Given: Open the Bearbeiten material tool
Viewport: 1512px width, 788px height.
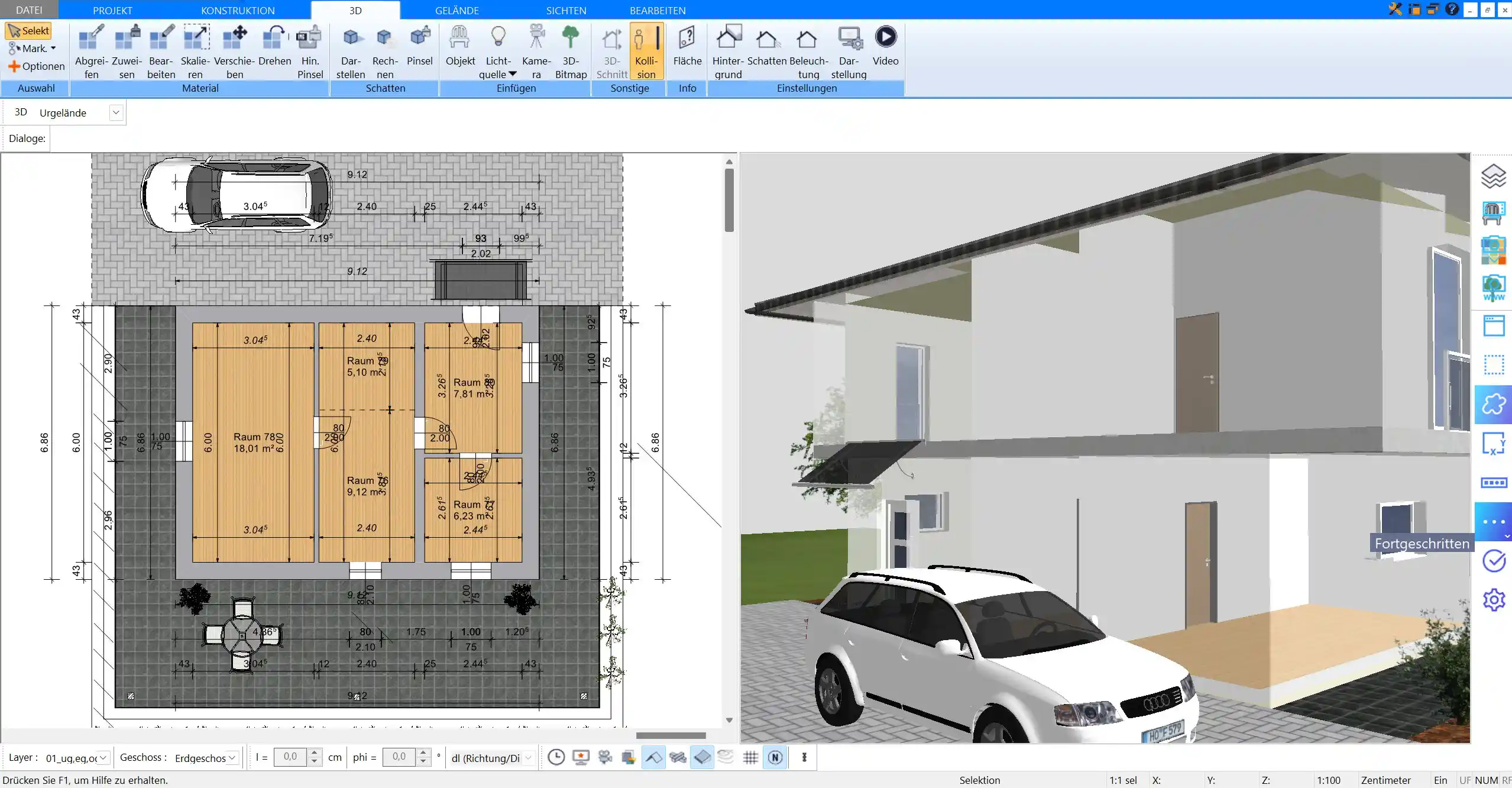Looking at the screenshot, I should (x=161, y=51).
